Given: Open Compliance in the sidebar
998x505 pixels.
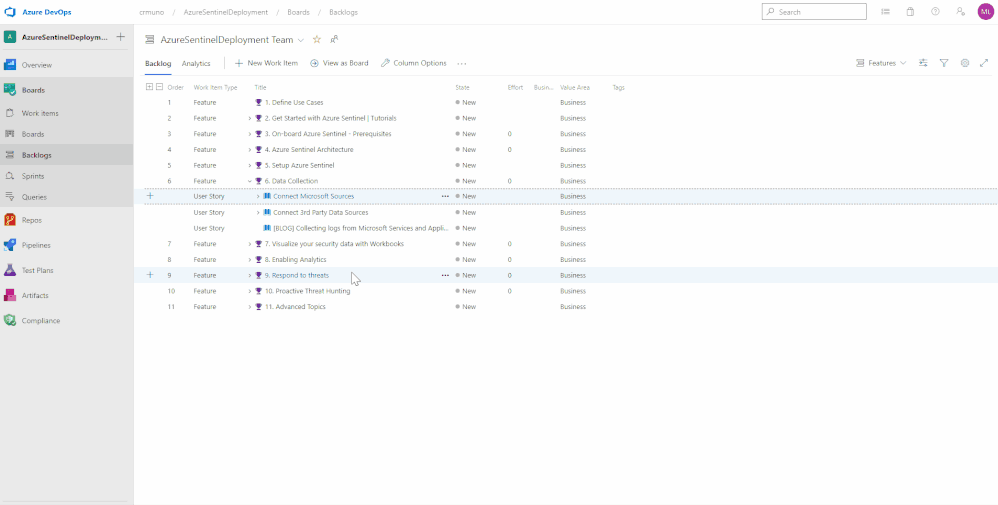Looking at the screenshot, I should (x=41, y=321).
